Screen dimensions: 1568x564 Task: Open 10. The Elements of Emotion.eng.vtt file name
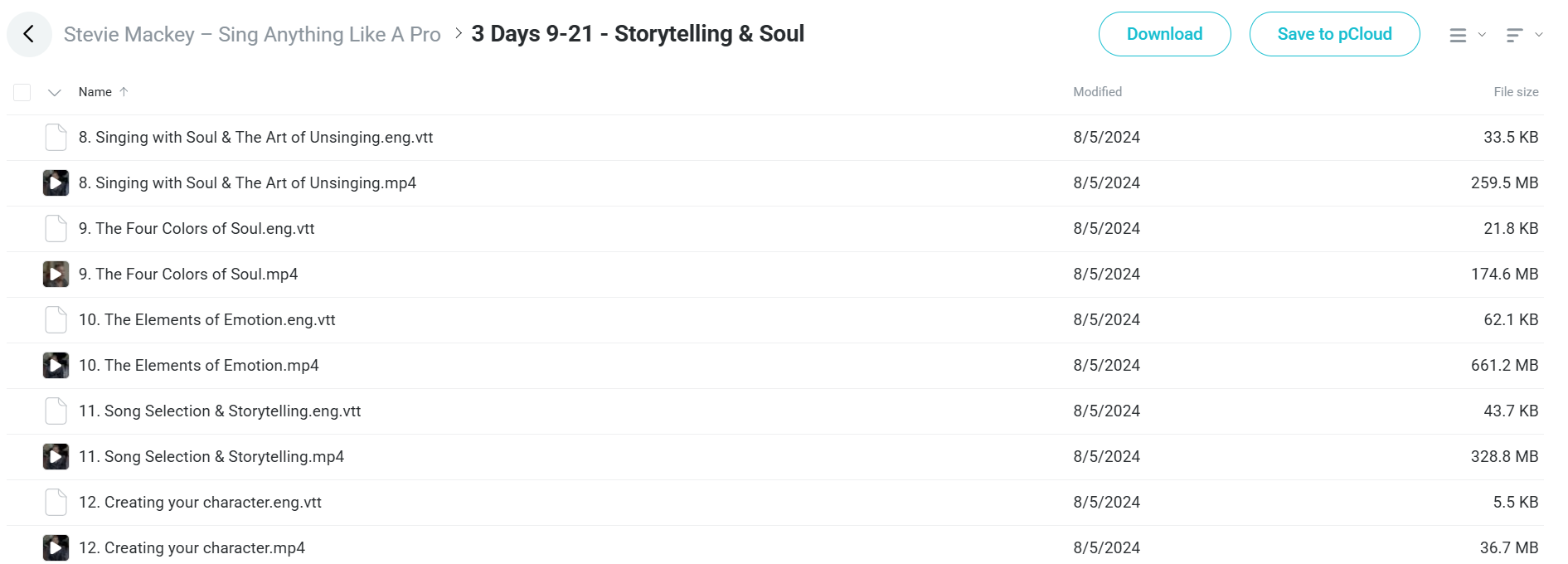(x=206, y=319)
